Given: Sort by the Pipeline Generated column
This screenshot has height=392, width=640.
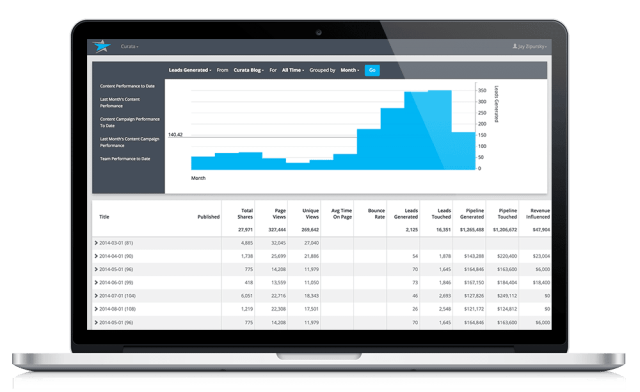Looking at the screenshot, I should (x=472, y=214).
